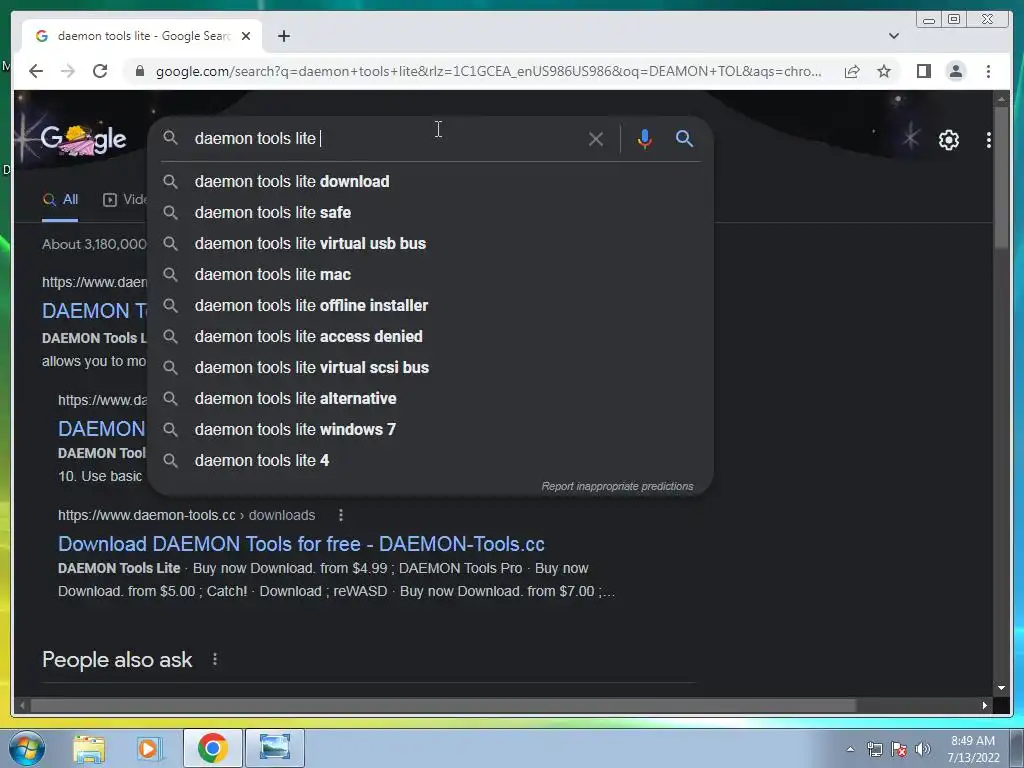Clear the Google search box

tap(596, 138)
